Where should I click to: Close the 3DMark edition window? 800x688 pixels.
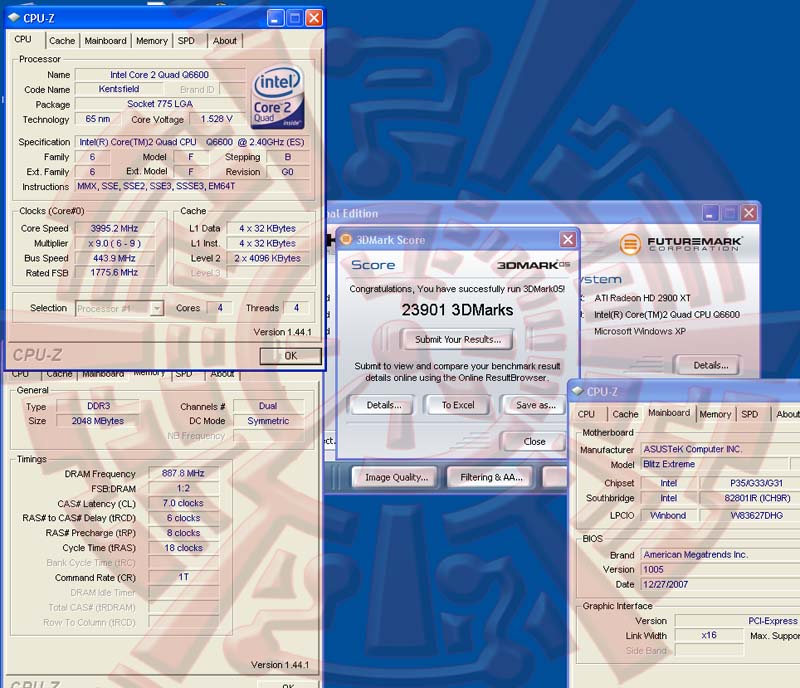coord(748,212)
